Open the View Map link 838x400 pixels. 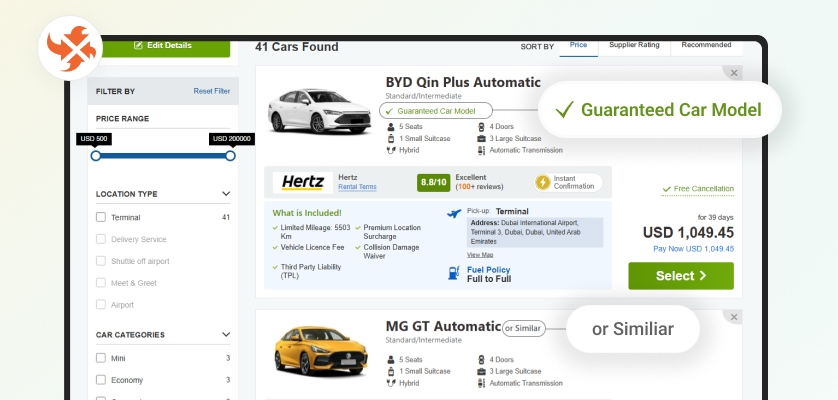coord(480,255)
